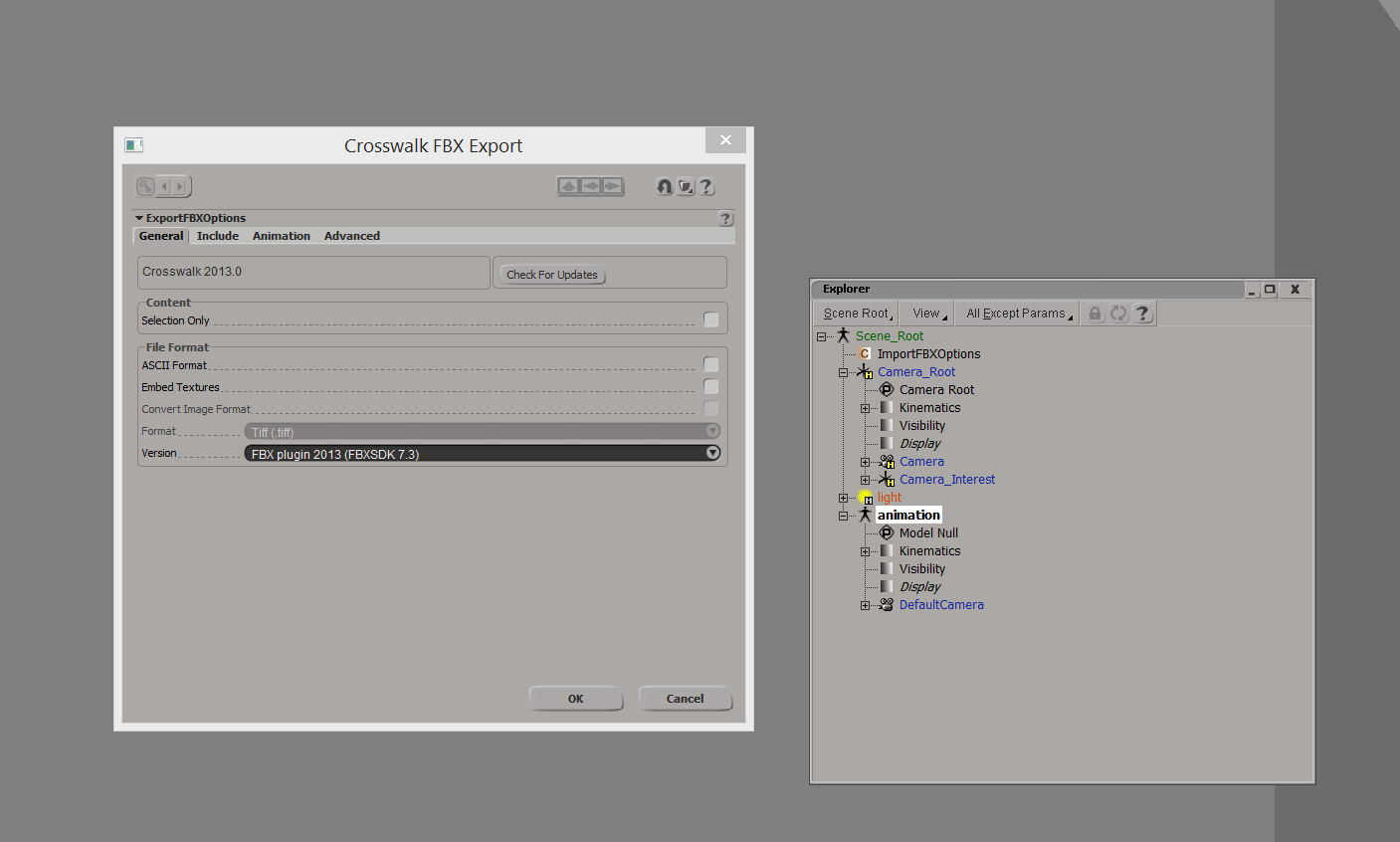Open the Format dropdown showing Tiff (.tiff)
The height and width of the screenshot is (842, 1400).
point(483,432)
